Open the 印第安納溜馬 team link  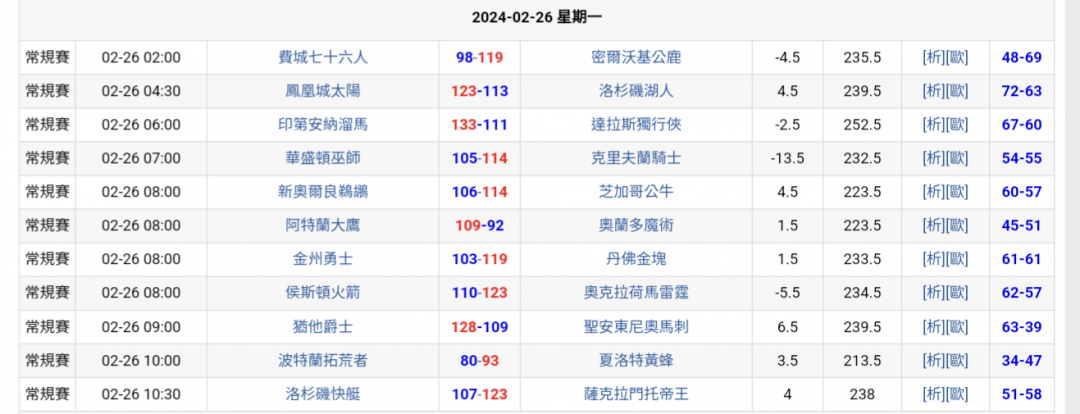click(x=323, y=125)
